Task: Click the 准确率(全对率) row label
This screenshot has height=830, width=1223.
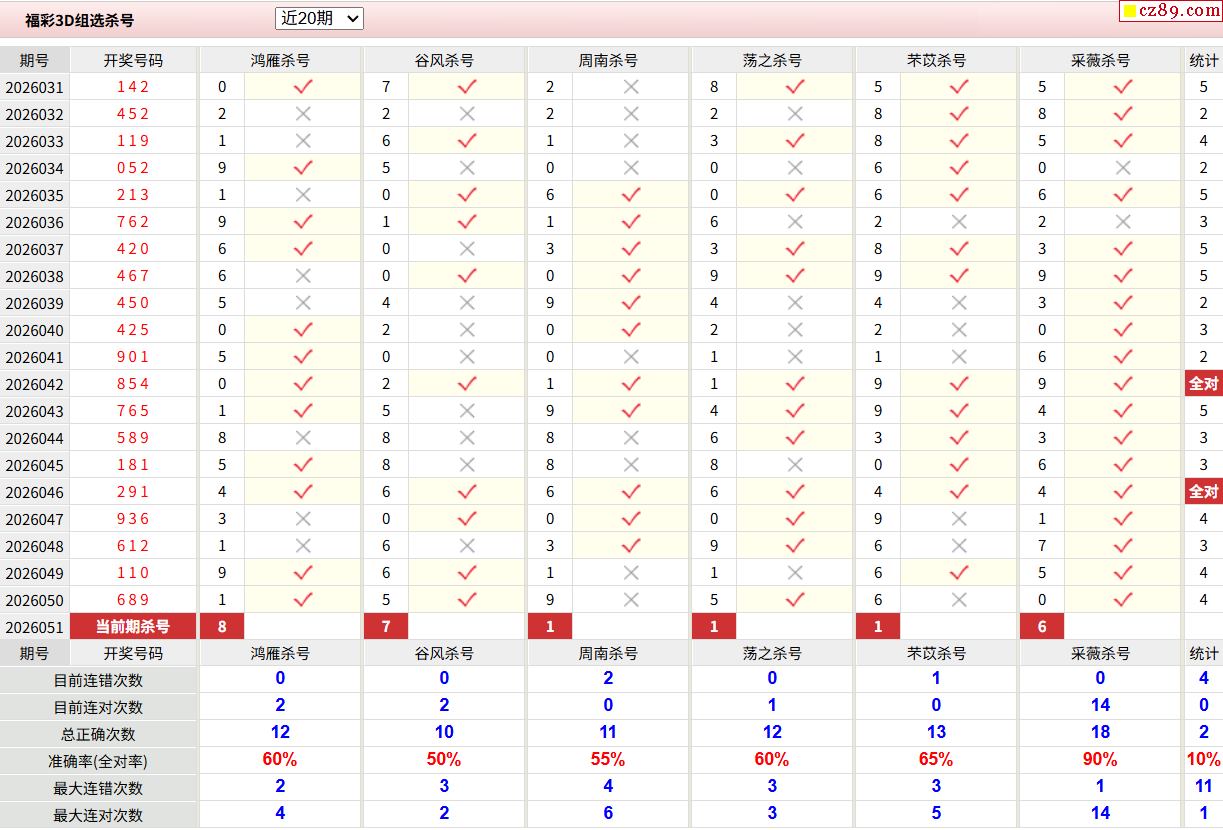Action: click(x=98, y=761)
